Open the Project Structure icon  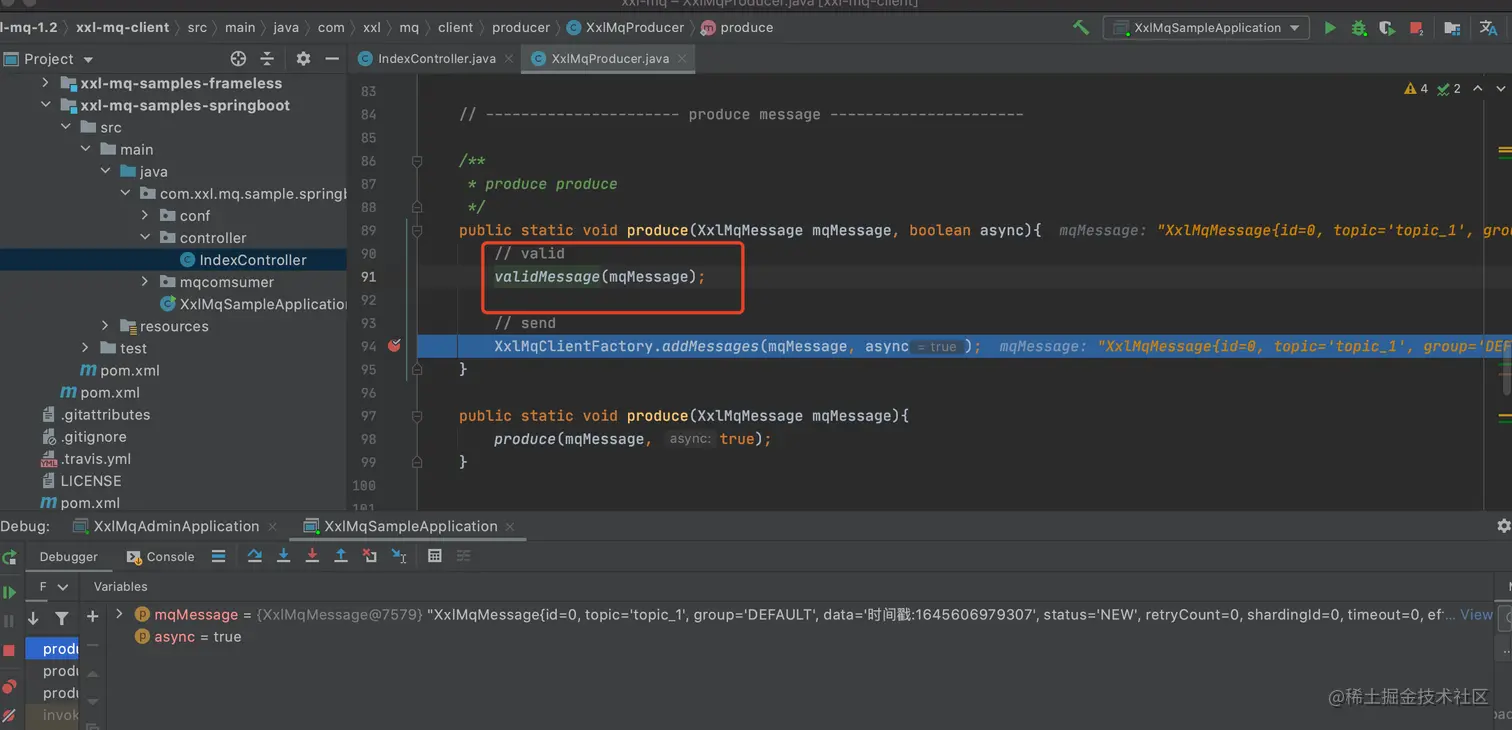1452,28
